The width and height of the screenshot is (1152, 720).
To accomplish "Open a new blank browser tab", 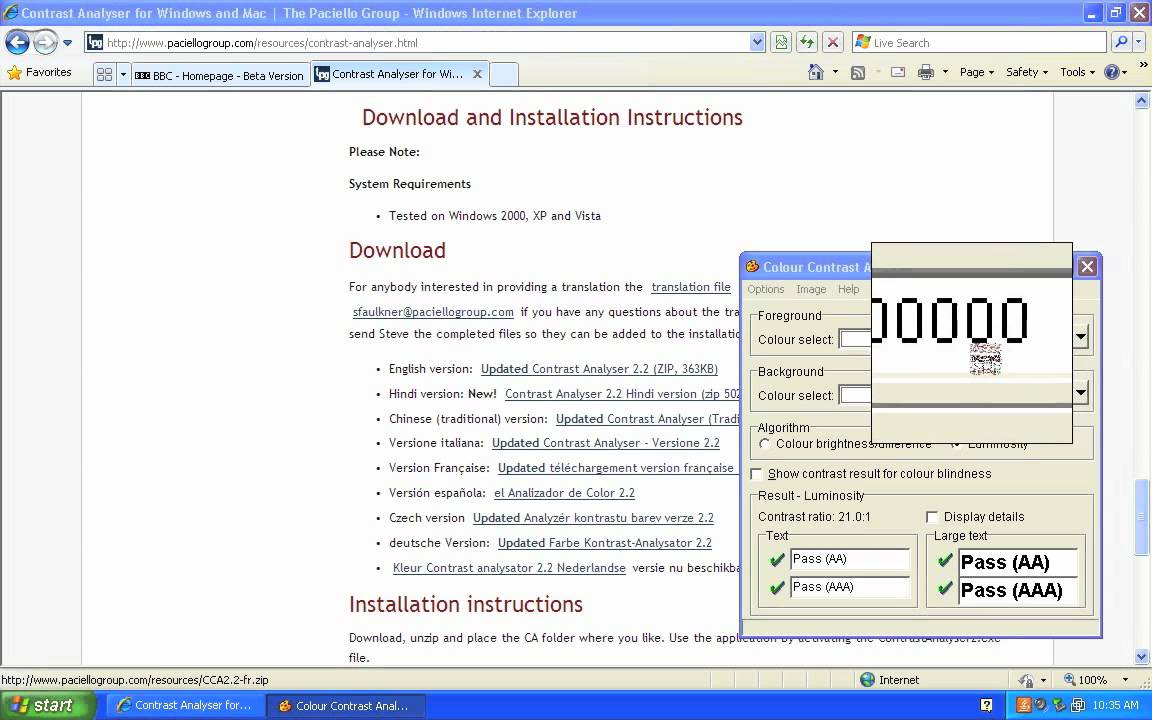I will pyautogui.click(x=503, y=74).
